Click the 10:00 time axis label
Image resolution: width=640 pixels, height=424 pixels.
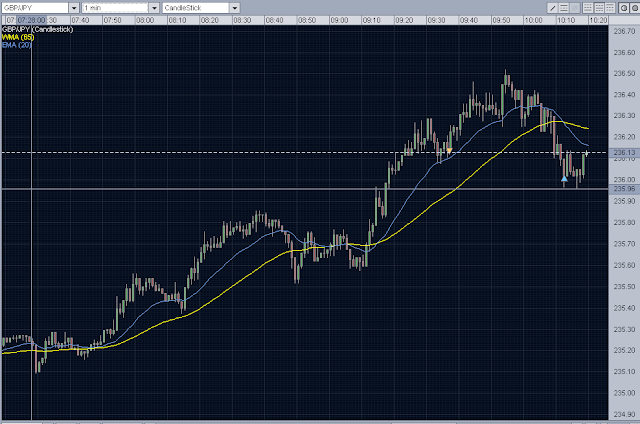(x=533, y=20)
